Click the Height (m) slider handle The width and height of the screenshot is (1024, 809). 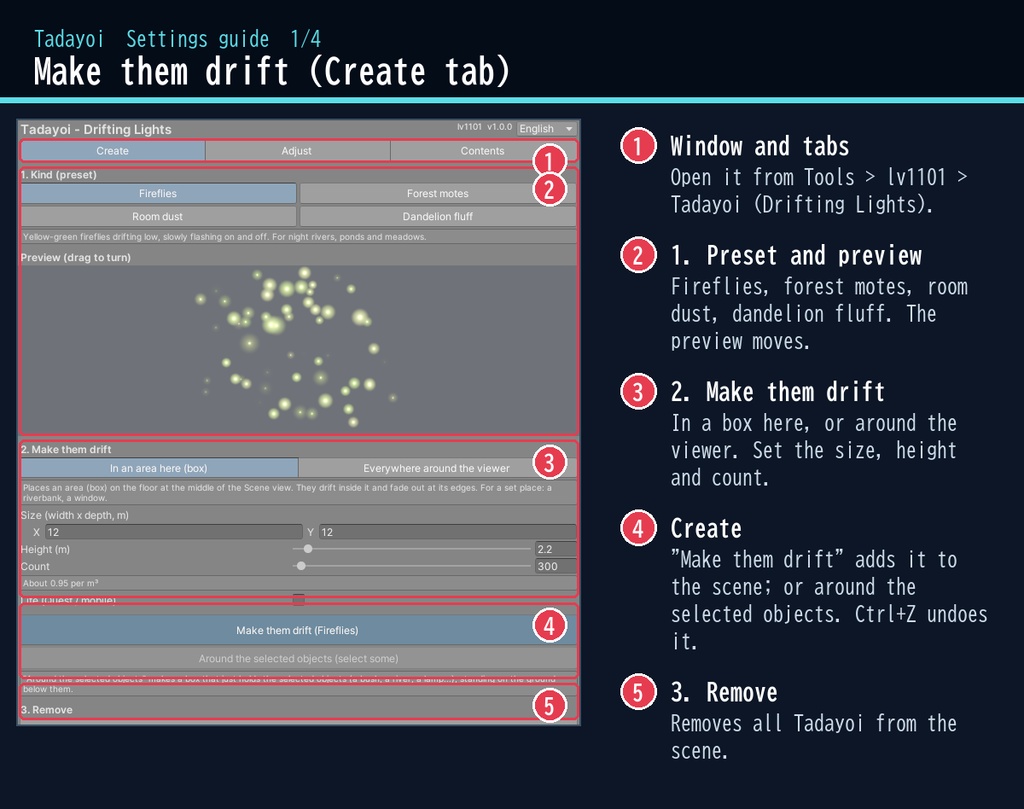point(308,549)
